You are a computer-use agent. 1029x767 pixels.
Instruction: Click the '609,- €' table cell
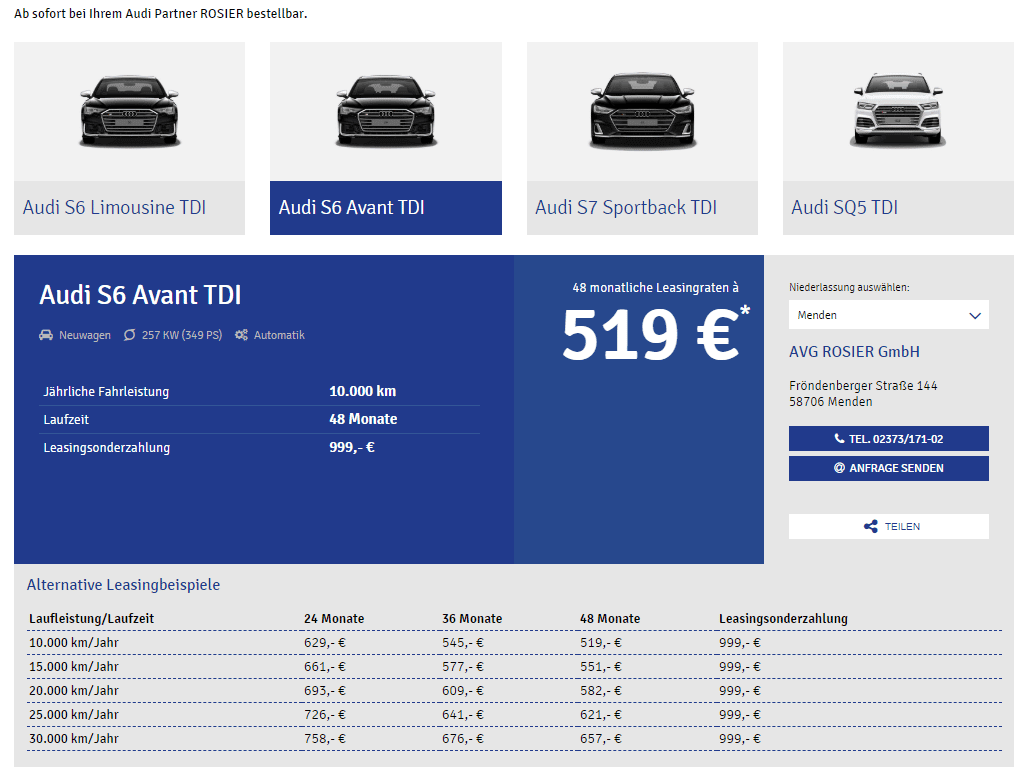463,690
